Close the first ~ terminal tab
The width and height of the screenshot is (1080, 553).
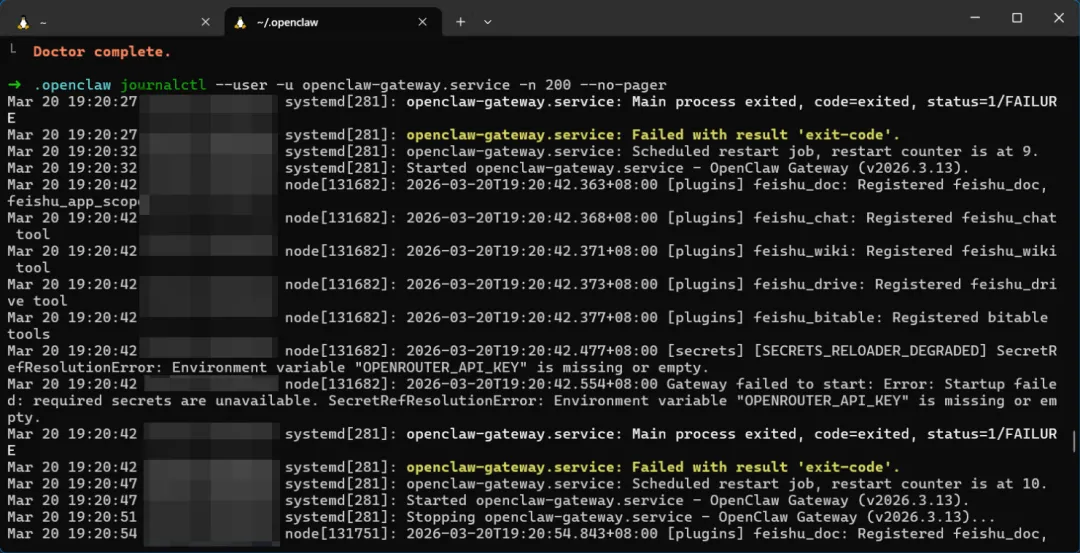click(x=205, y=22)
